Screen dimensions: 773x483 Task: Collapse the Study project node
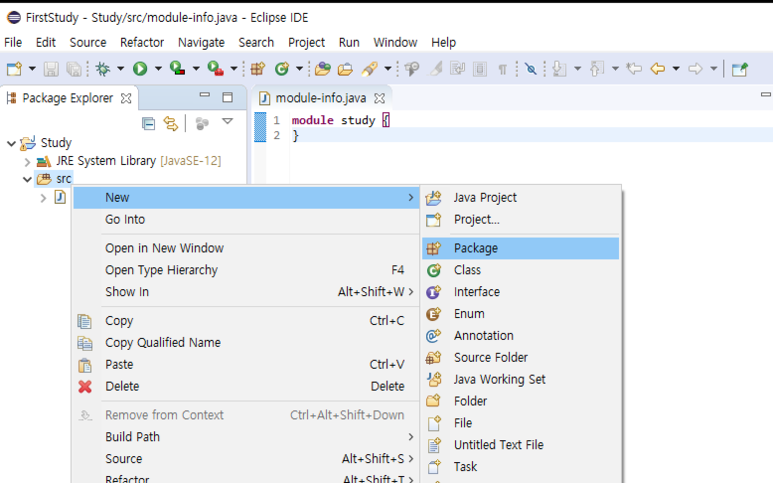[x=11, y=143]
